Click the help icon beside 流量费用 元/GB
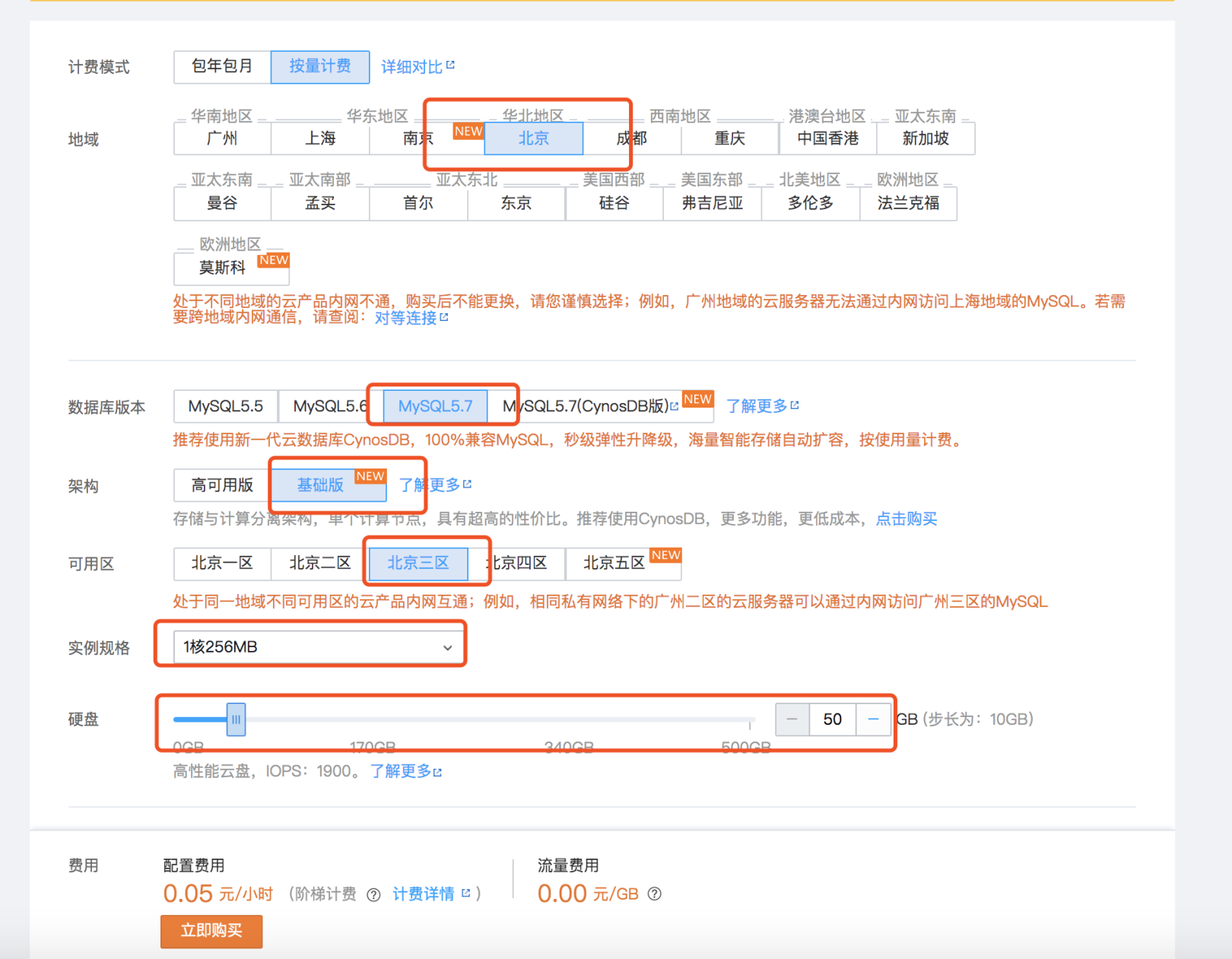Image resolution: width=1232 pixels, height=959 pixels. click(x=654, y=894)
